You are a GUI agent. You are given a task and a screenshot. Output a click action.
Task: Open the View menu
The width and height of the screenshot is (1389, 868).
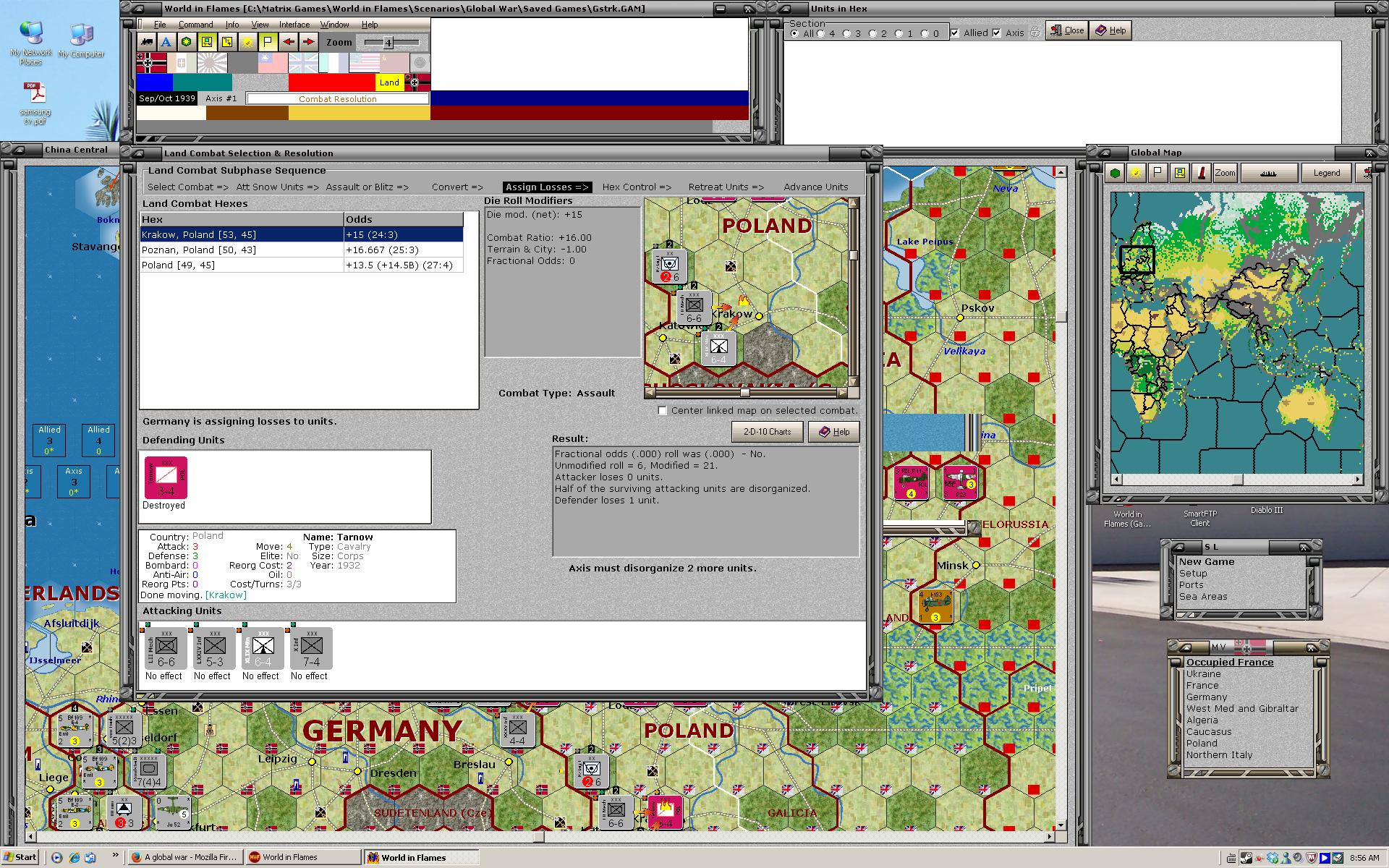tap(260, 25)
